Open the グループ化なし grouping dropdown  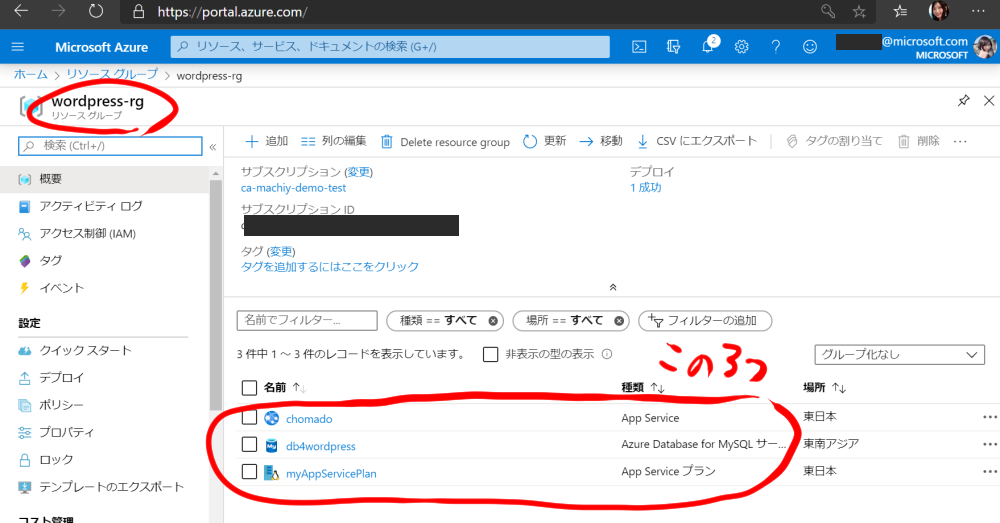899,355
